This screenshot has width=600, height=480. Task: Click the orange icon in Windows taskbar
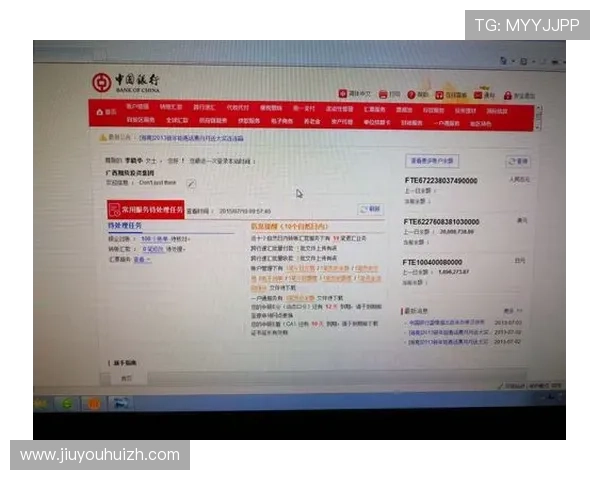pos(93,403)
